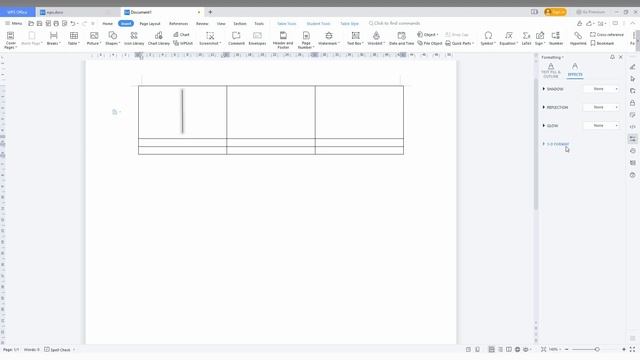Open a new document tab
This screenshot has width=640, height=360.
(x=210, y=12)
